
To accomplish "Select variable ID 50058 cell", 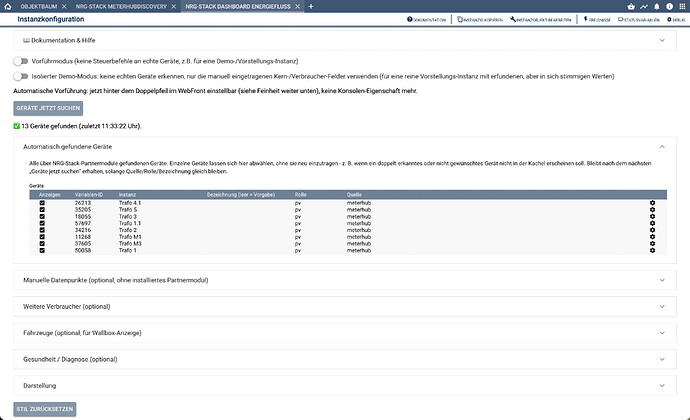I will [83, 250].
